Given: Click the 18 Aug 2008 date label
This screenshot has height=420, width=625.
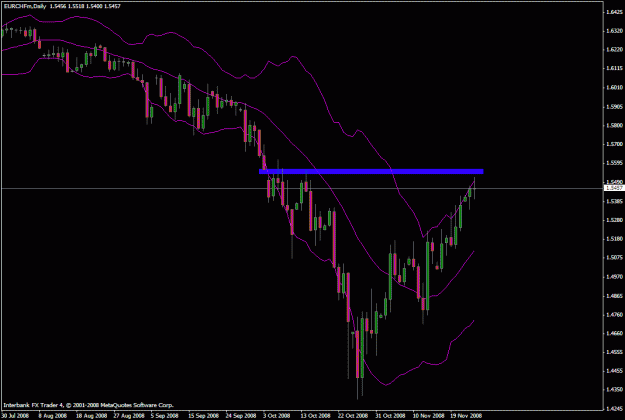Looking at the screenshot, I should pyautogui.click(x=91, y=416).
